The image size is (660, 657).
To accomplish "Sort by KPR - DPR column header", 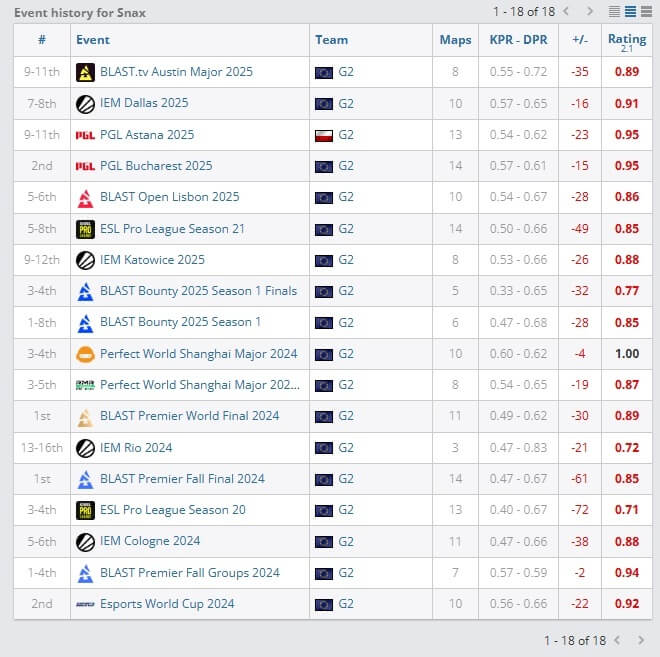I will click(x=518, y=40).
